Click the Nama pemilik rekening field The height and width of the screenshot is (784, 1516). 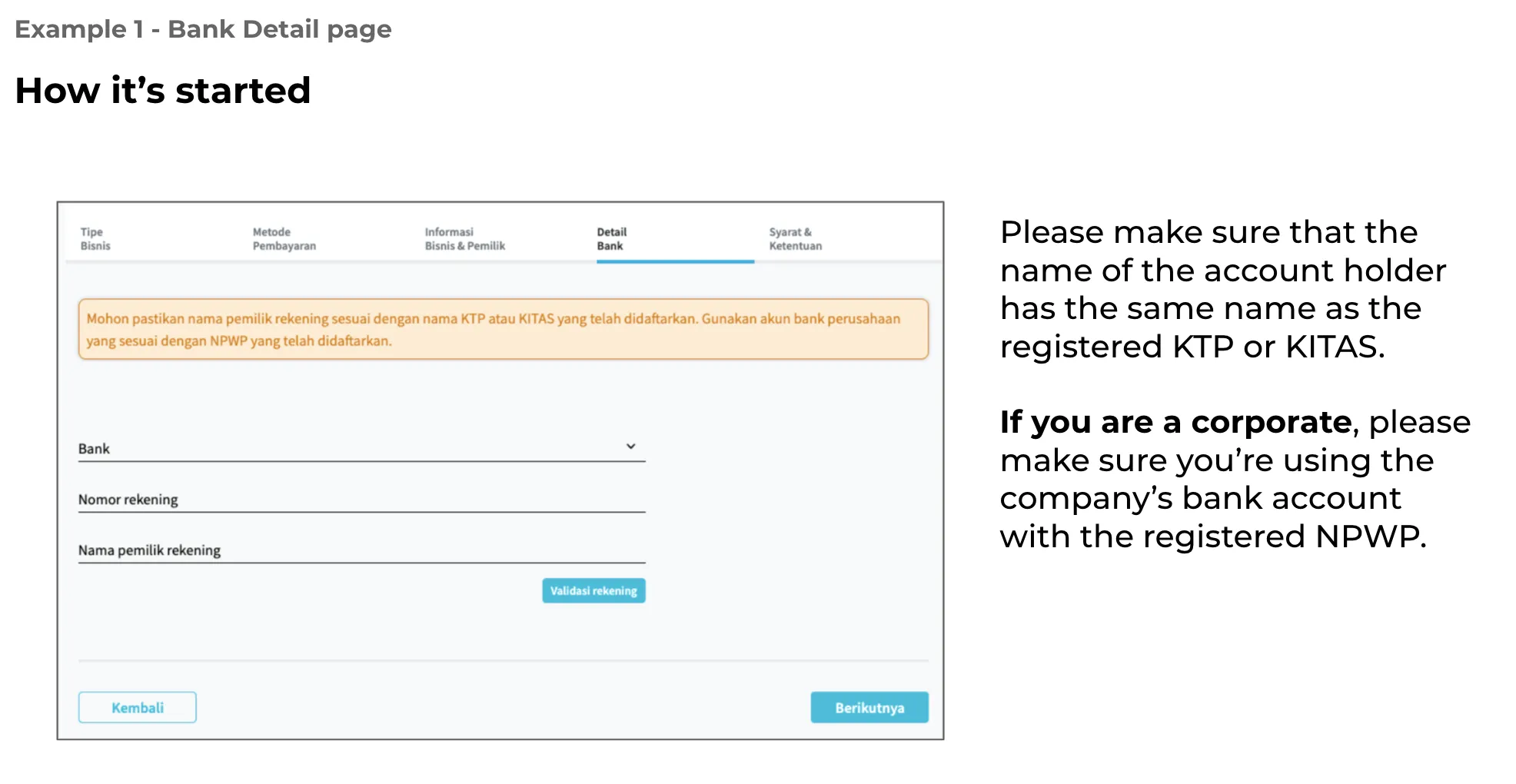click(361, 550)
